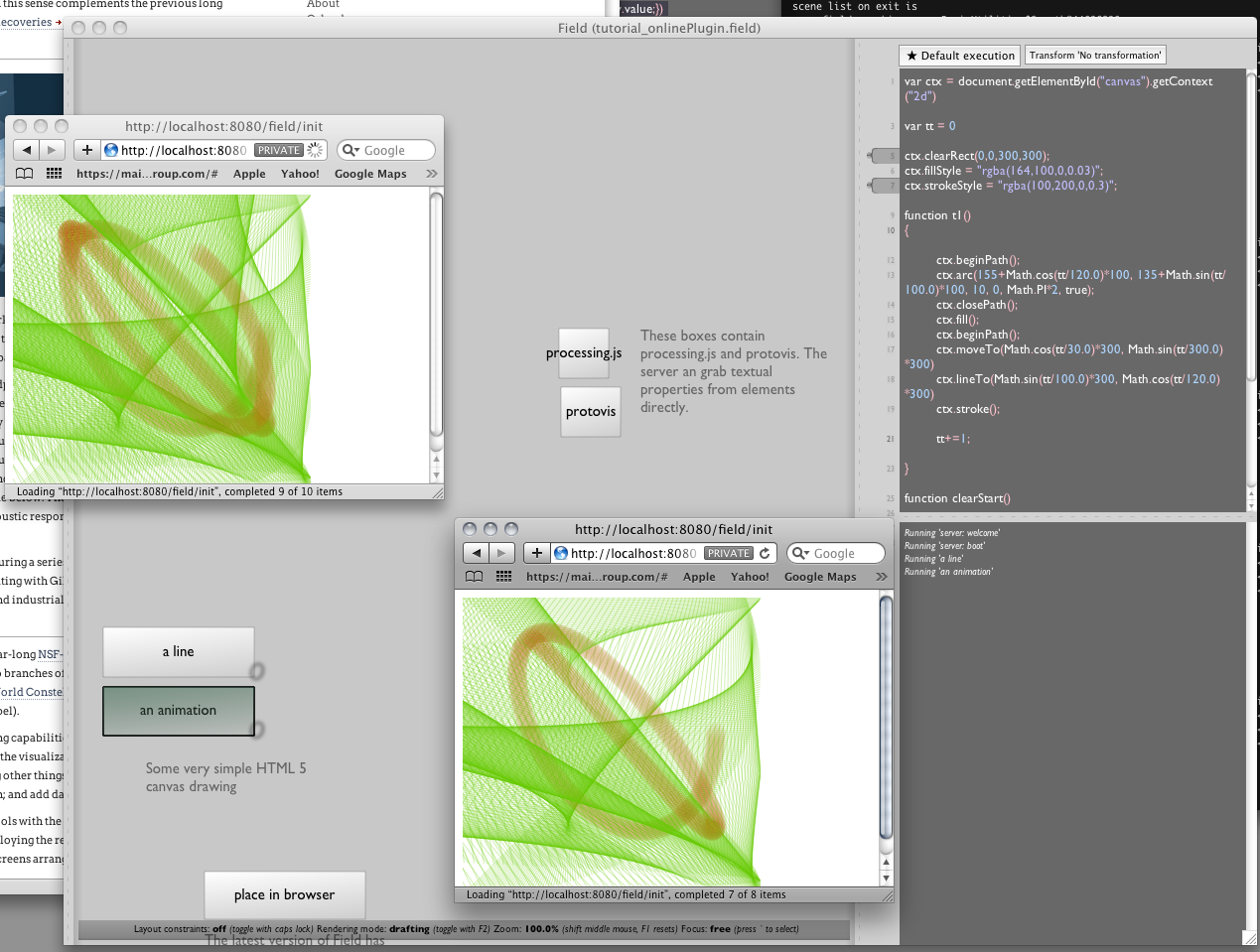Image resolution: width=1260 pixels, height=952 pixels.
Task: Toggle the 'an animation' box selection
Action: click(179, 711)
